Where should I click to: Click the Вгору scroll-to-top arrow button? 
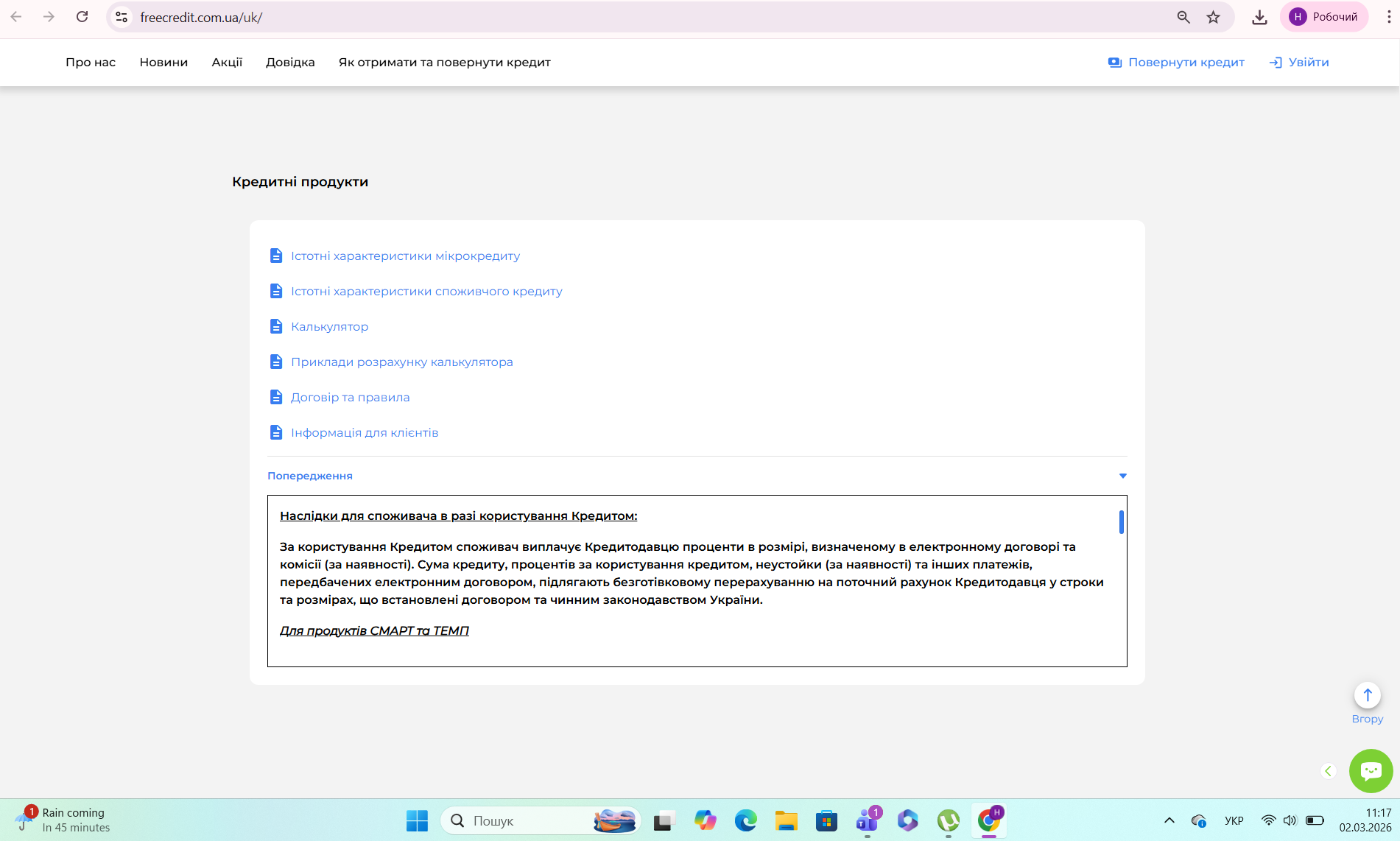point(1368,695)
